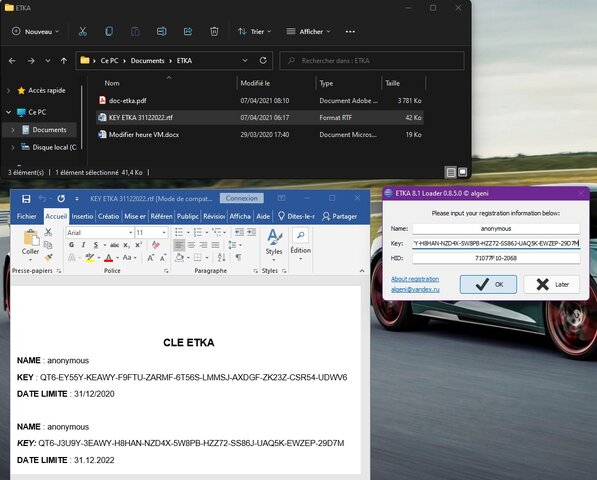Justify the paragraph in Word
The height and width of the screenshot is (480, 597).
coord(215,245)
